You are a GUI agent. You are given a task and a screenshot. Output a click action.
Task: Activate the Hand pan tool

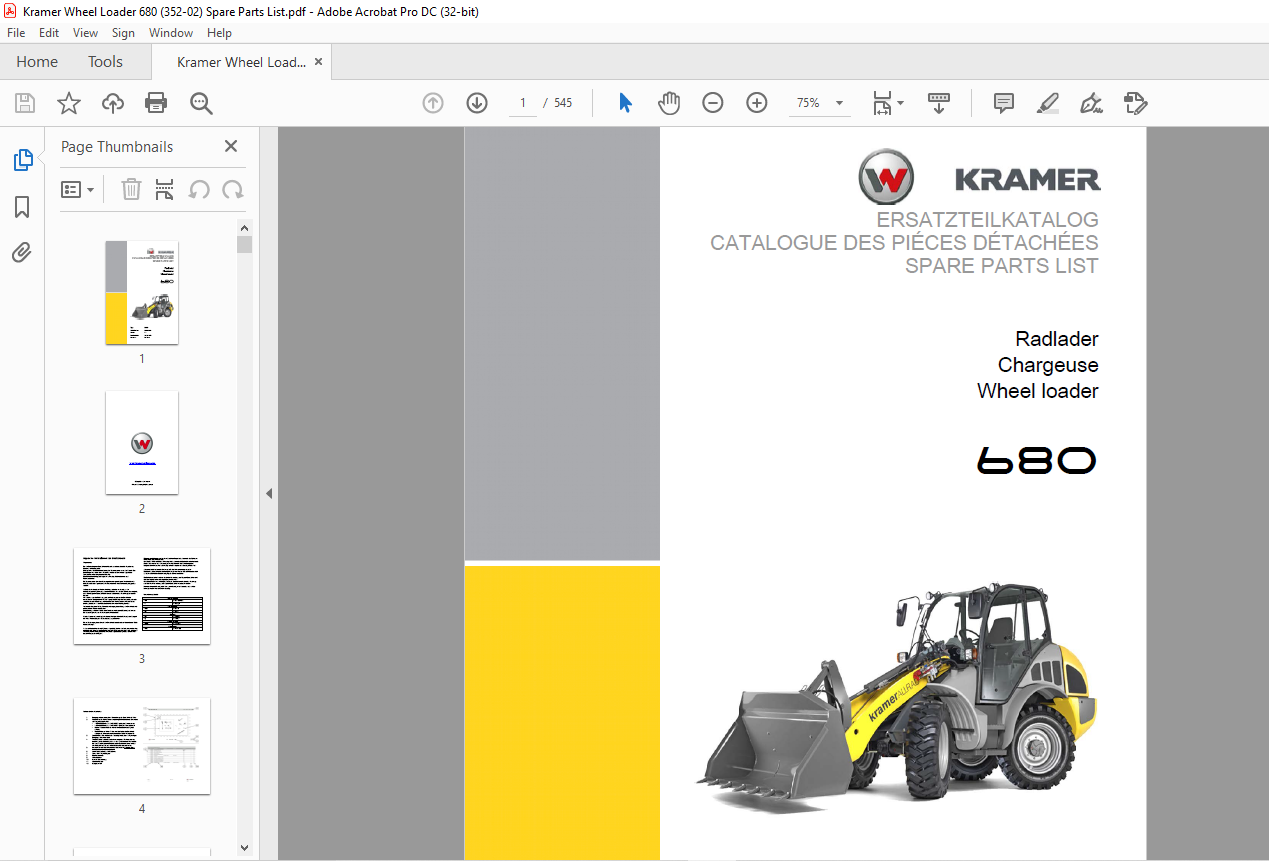pos(669,103)
